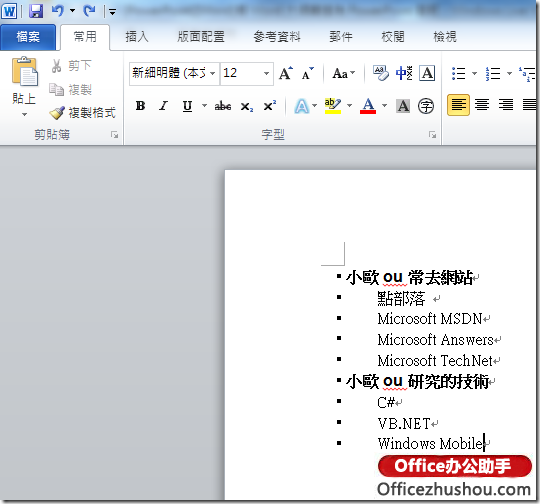Open the 檔案 file tab
This screenshot has height=504, width=540.
coord(28,37)
